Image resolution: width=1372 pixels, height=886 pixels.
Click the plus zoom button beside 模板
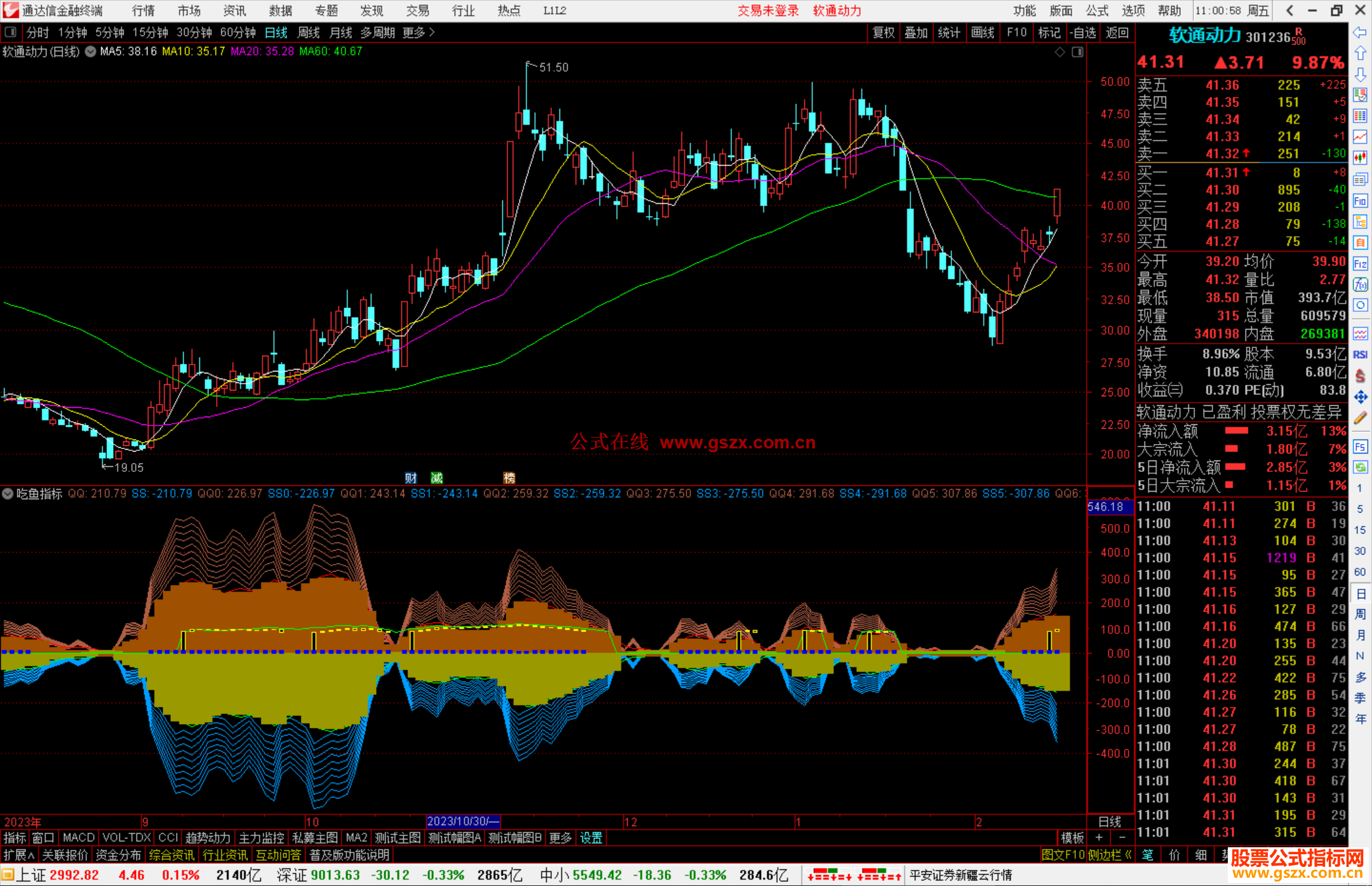coord(1099,838)
